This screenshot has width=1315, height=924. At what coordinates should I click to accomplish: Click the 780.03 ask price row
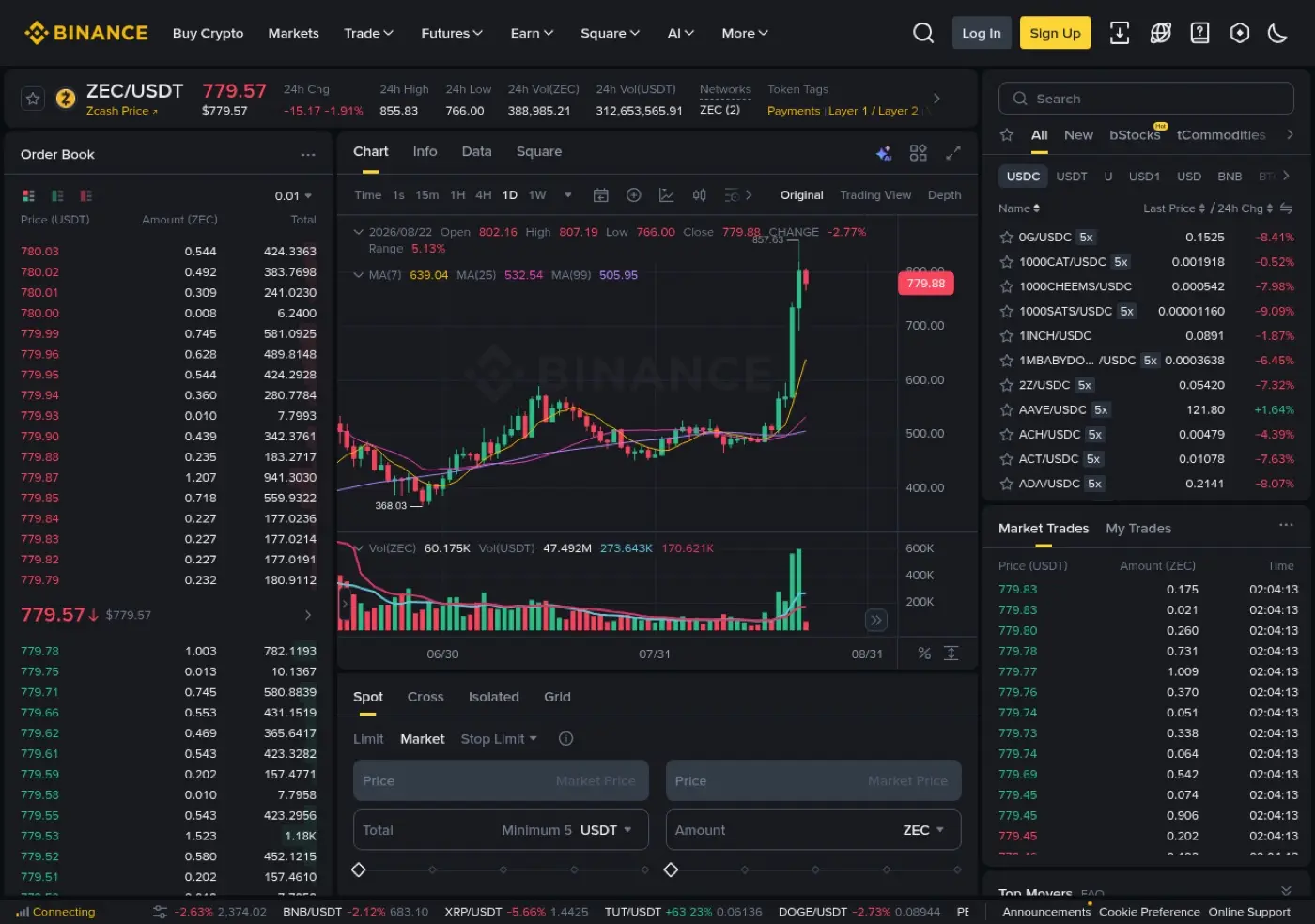169,252
